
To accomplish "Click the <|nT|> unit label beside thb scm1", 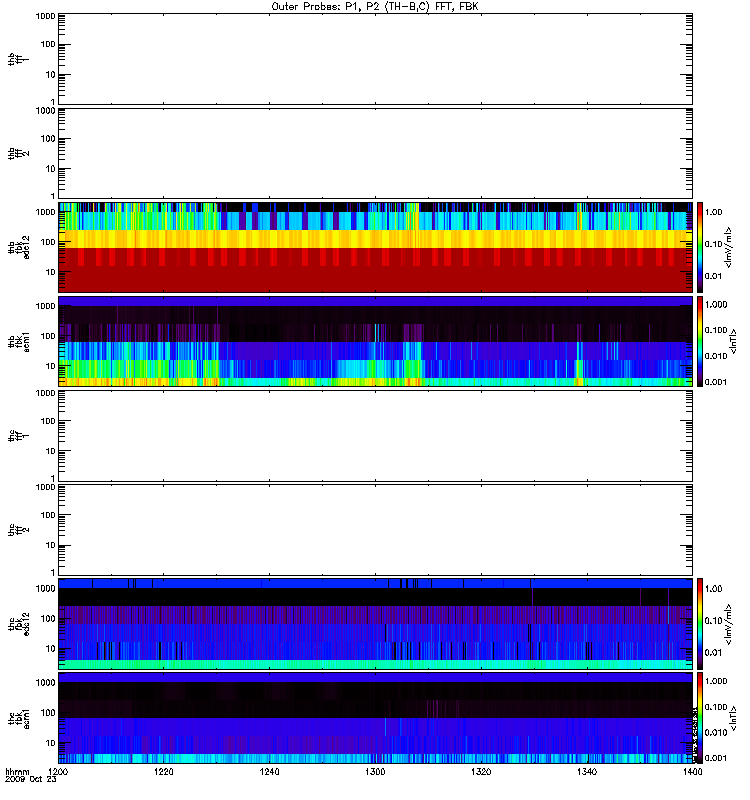I will (733, 341).
